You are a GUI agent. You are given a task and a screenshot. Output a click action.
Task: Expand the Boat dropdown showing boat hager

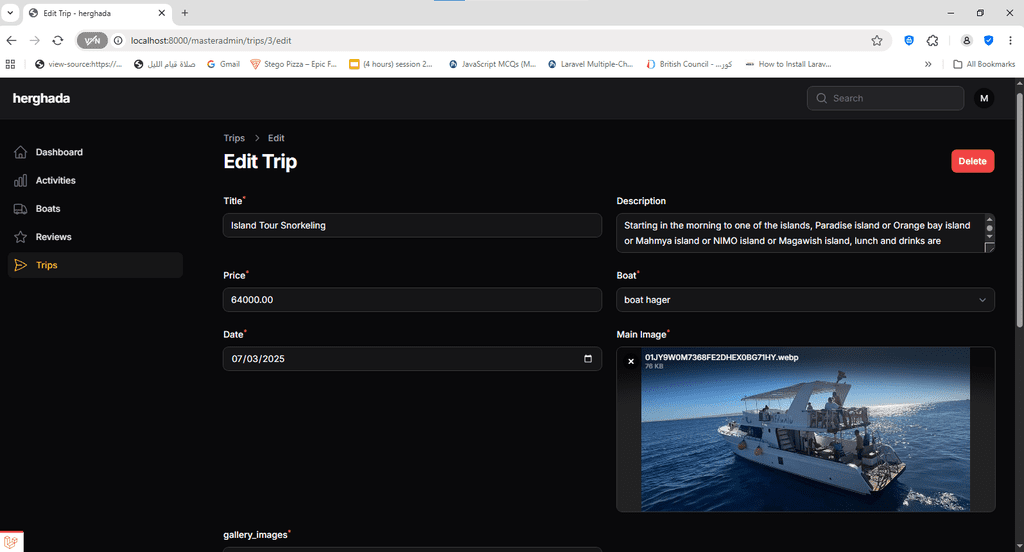pyautogui.click(x=805, y=300)
